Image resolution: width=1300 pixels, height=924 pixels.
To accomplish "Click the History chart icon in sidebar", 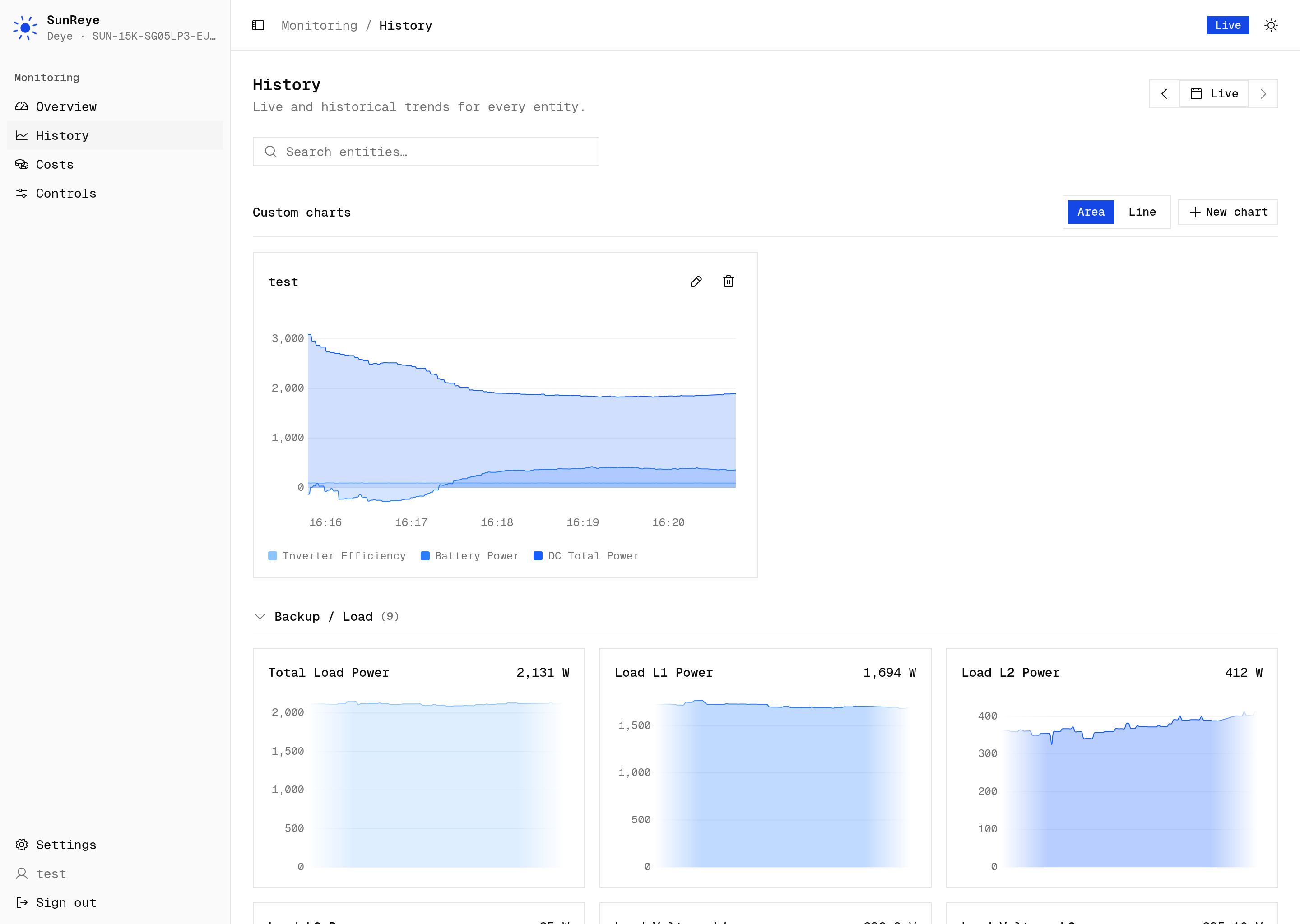I will tap(22, 135).
